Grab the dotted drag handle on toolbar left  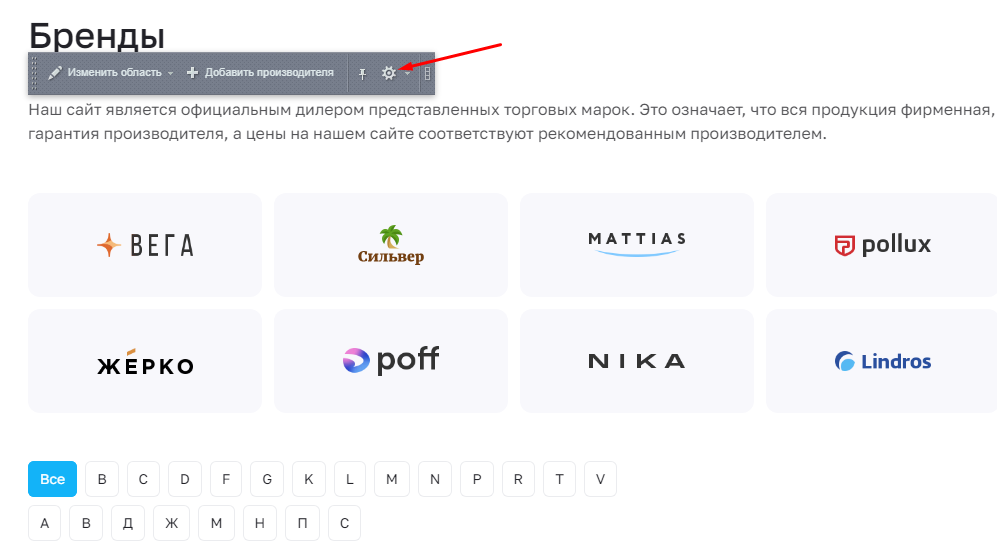(x=34, y=73)
